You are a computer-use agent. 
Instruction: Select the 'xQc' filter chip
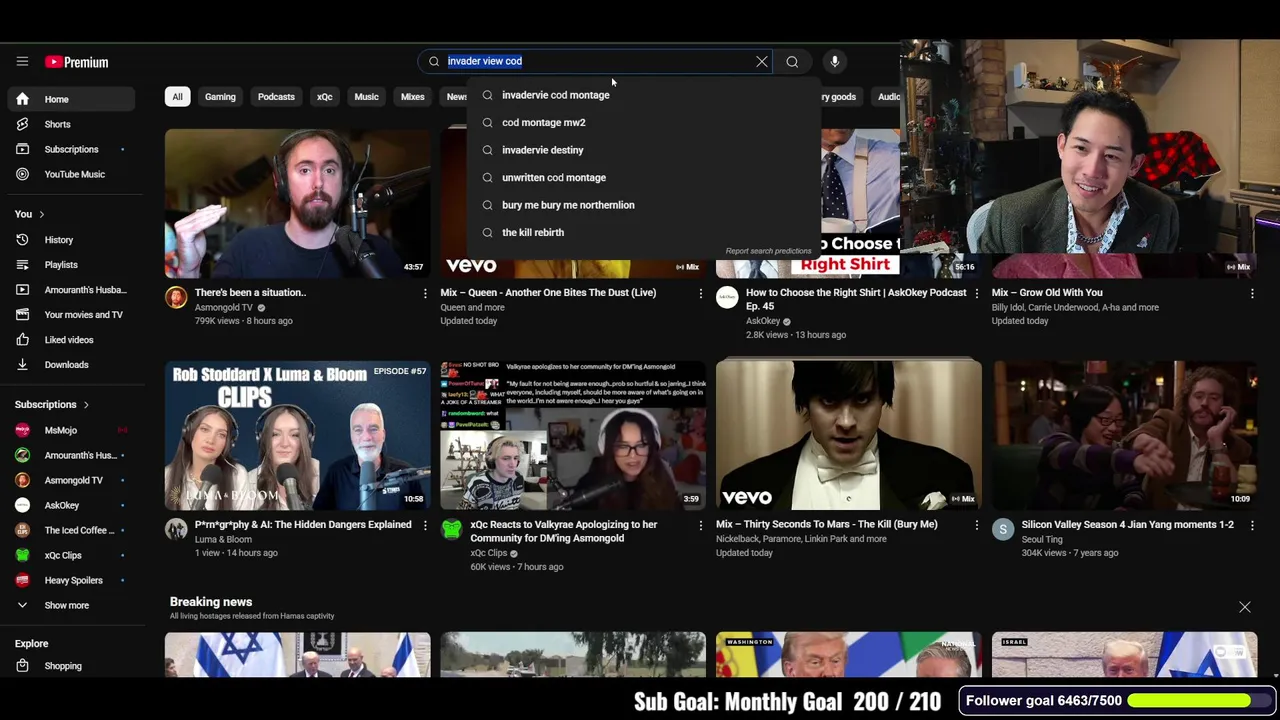tap(325, 97)
